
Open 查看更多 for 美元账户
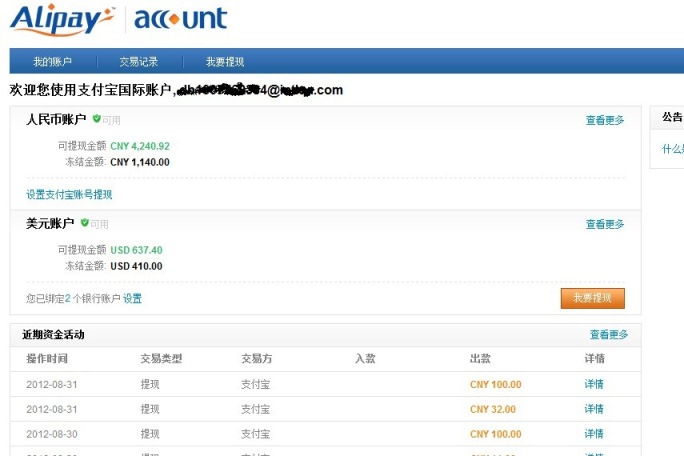pyautogui.click(x=605, y=224)
